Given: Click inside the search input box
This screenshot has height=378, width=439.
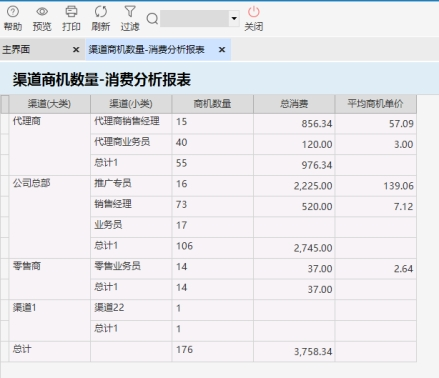Looking at the screenshot, I should pos(194,18).
